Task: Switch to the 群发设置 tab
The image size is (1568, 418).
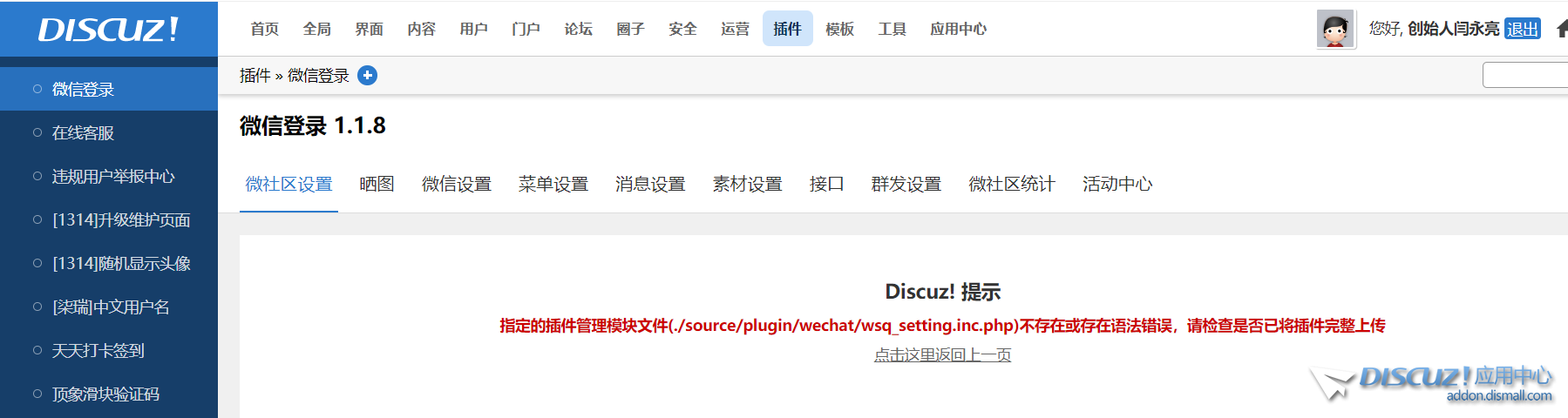Action: click(906, 184)
